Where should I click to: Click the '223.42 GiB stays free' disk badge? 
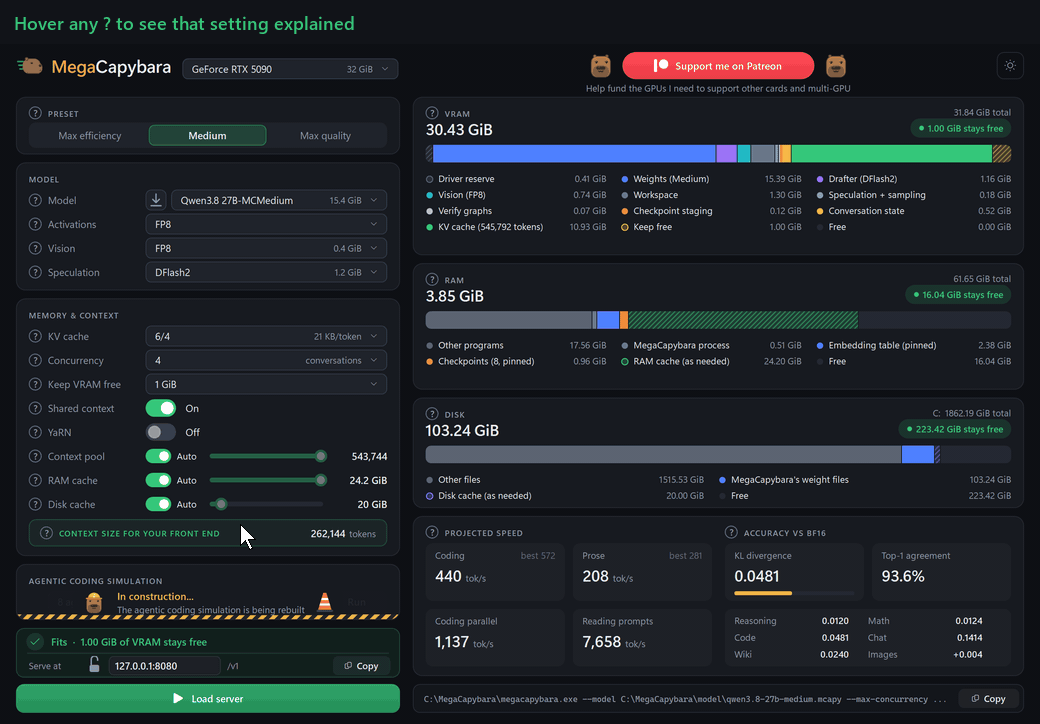pyautogui.click(x=954, y=429)
